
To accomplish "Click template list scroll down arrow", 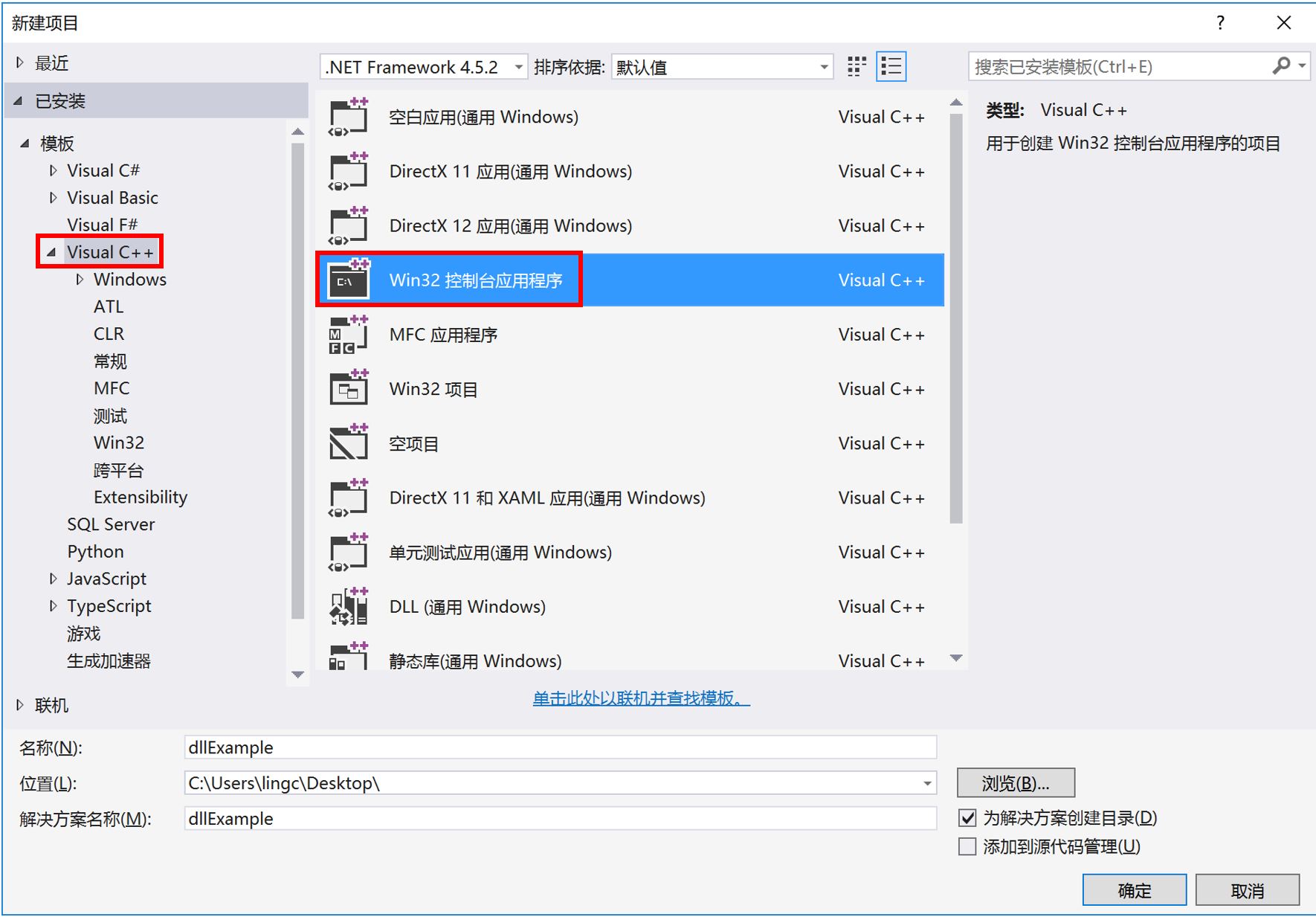I will [x=956, y=658].
